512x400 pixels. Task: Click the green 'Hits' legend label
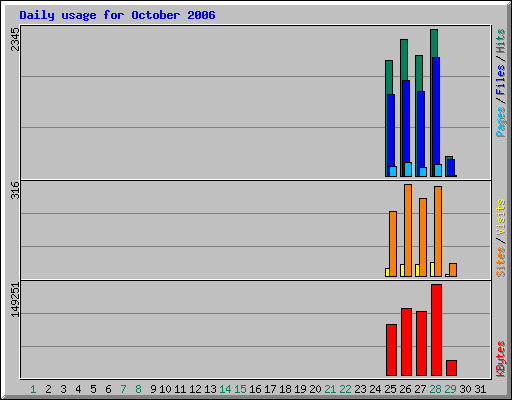[501, 41]
